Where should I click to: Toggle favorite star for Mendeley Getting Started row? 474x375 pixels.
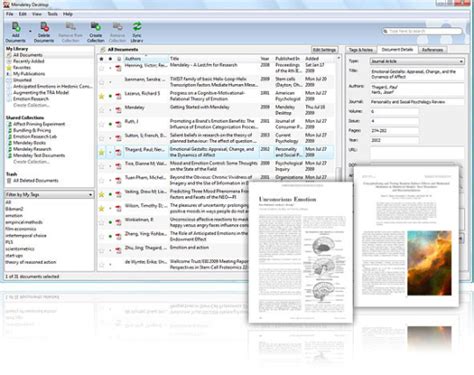(102, 110)
